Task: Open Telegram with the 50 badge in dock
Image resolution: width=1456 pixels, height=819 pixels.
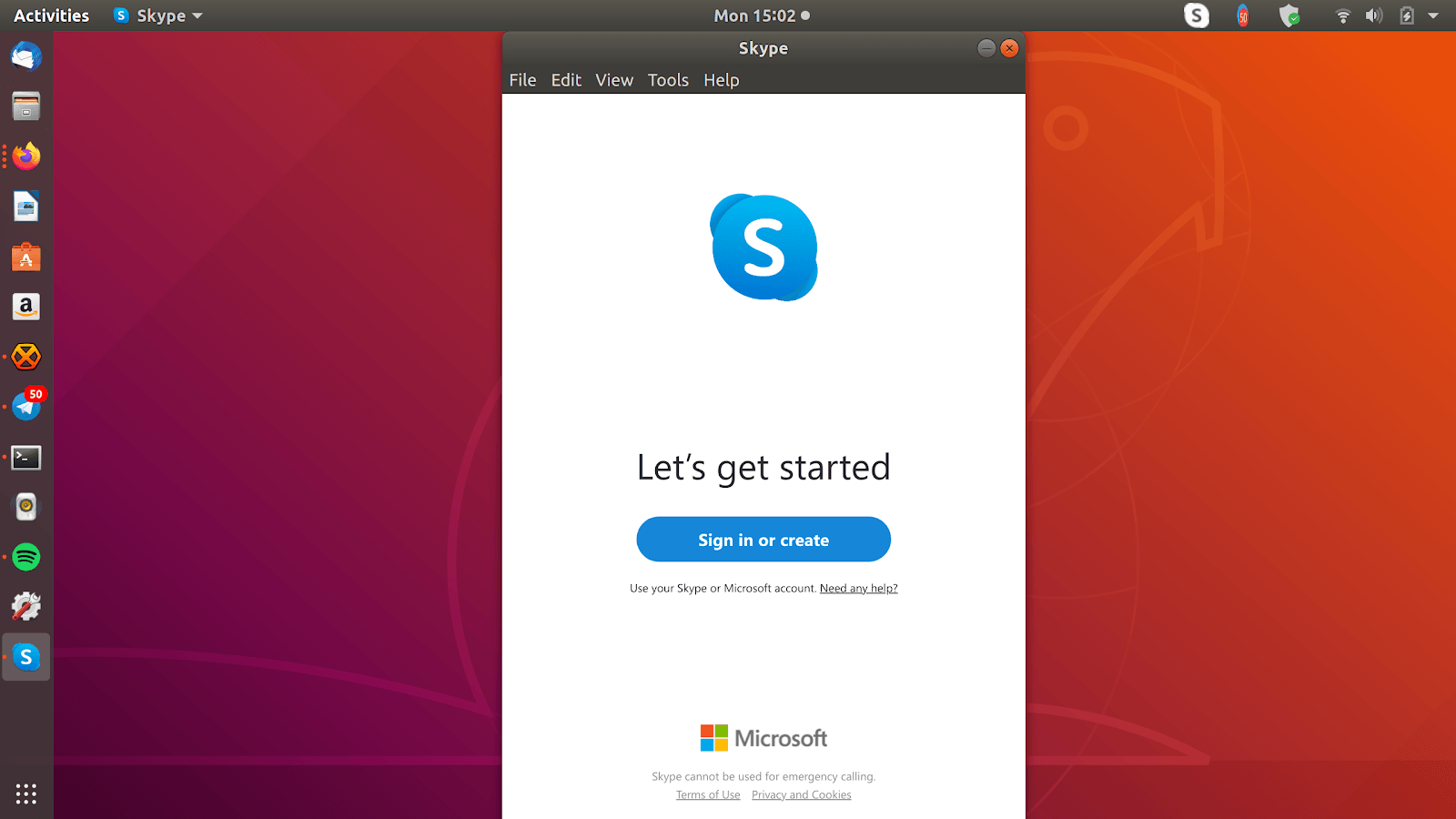Action: click(25, 406)
